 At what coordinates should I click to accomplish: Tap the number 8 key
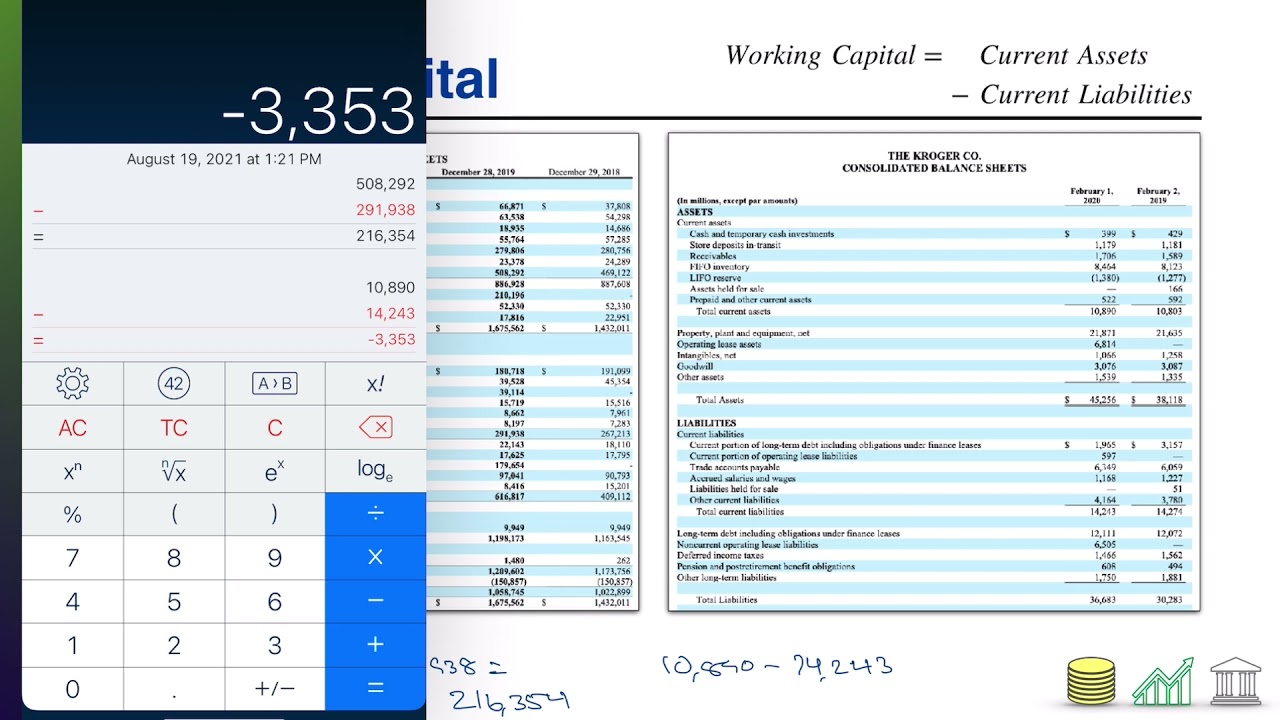(174, 558)
